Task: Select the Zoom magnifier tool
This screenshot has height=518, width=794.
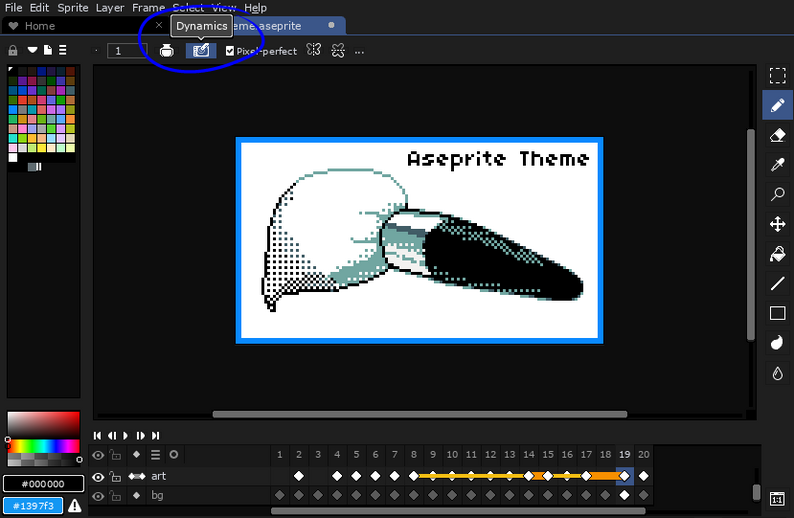Action: point(777,194)
